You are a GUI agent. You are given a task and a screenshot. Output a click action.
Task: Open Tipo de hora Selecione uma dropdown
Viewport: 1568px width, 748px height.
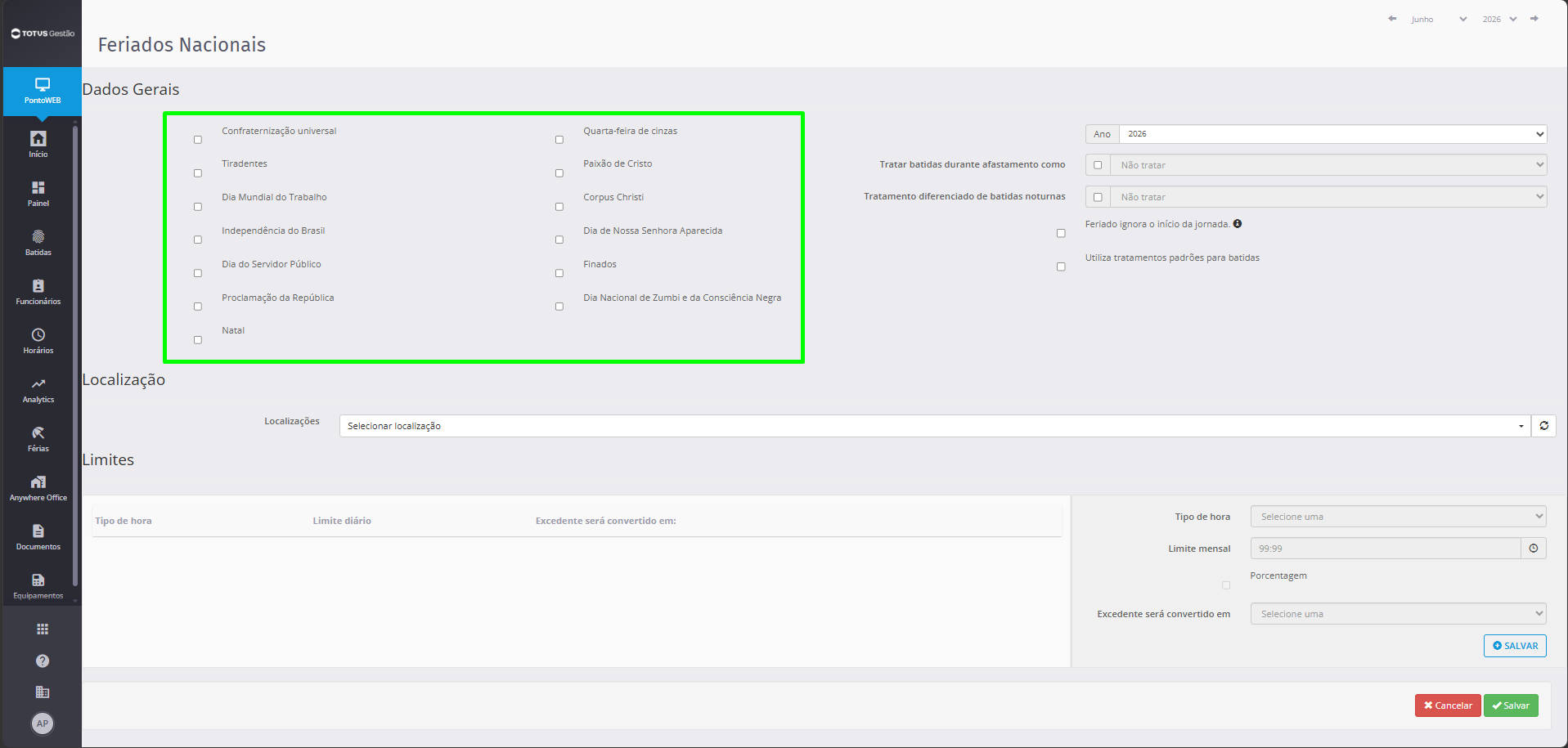coord(1399,517)
